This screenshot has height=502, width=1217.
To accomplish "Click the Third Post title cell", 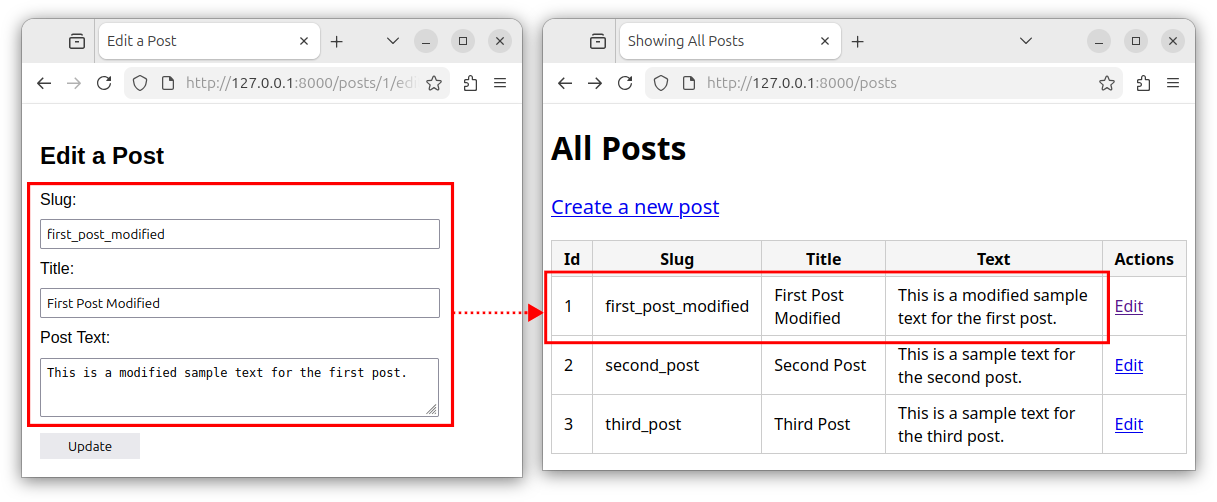I will (824, 424).
